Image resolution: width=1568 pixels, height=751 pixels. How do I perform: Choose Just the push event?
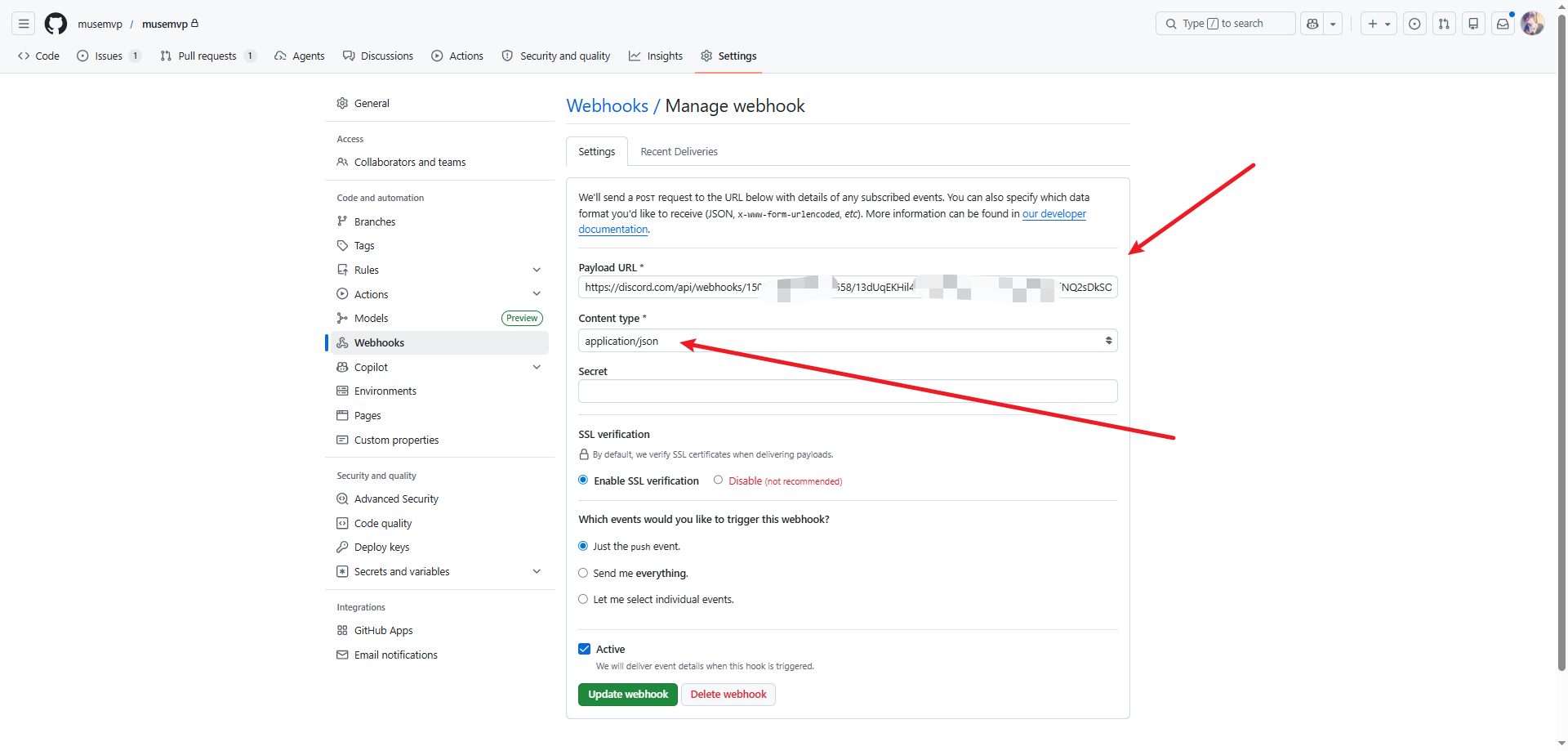tap(583, 546)
